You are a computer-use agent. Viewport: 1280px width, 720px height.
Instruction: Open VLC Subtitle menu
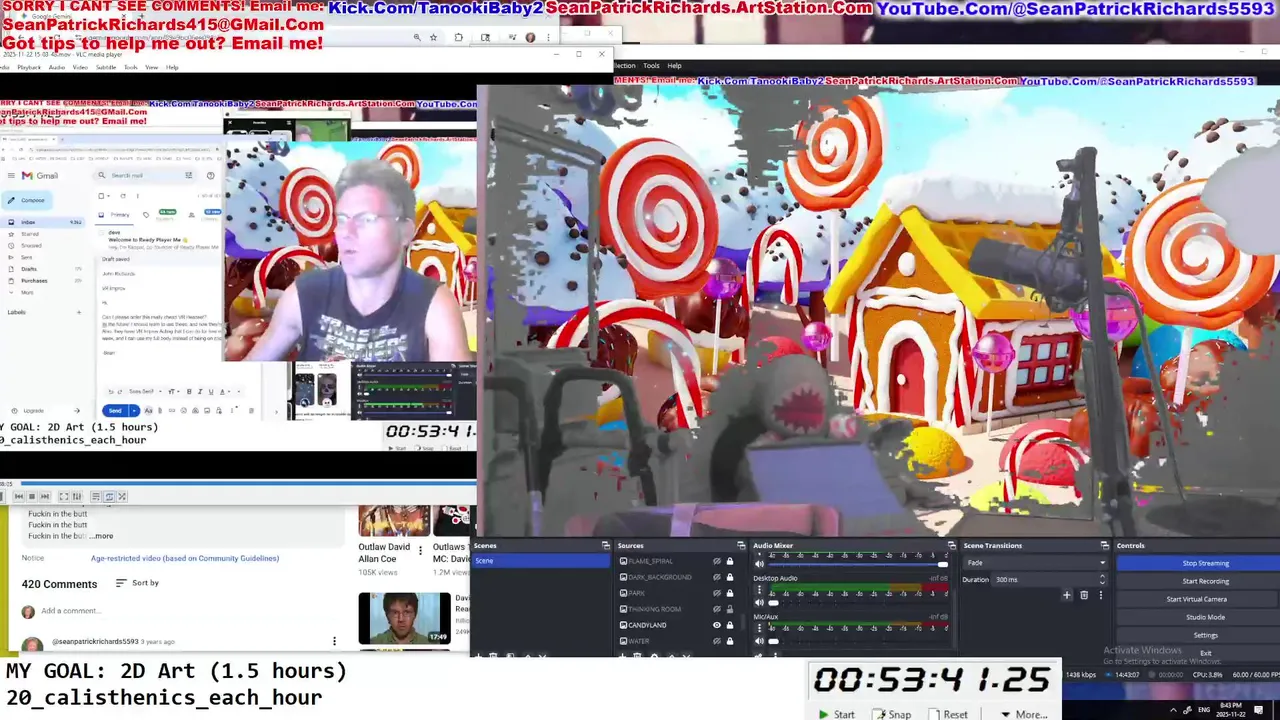click(x=106, y=67)
